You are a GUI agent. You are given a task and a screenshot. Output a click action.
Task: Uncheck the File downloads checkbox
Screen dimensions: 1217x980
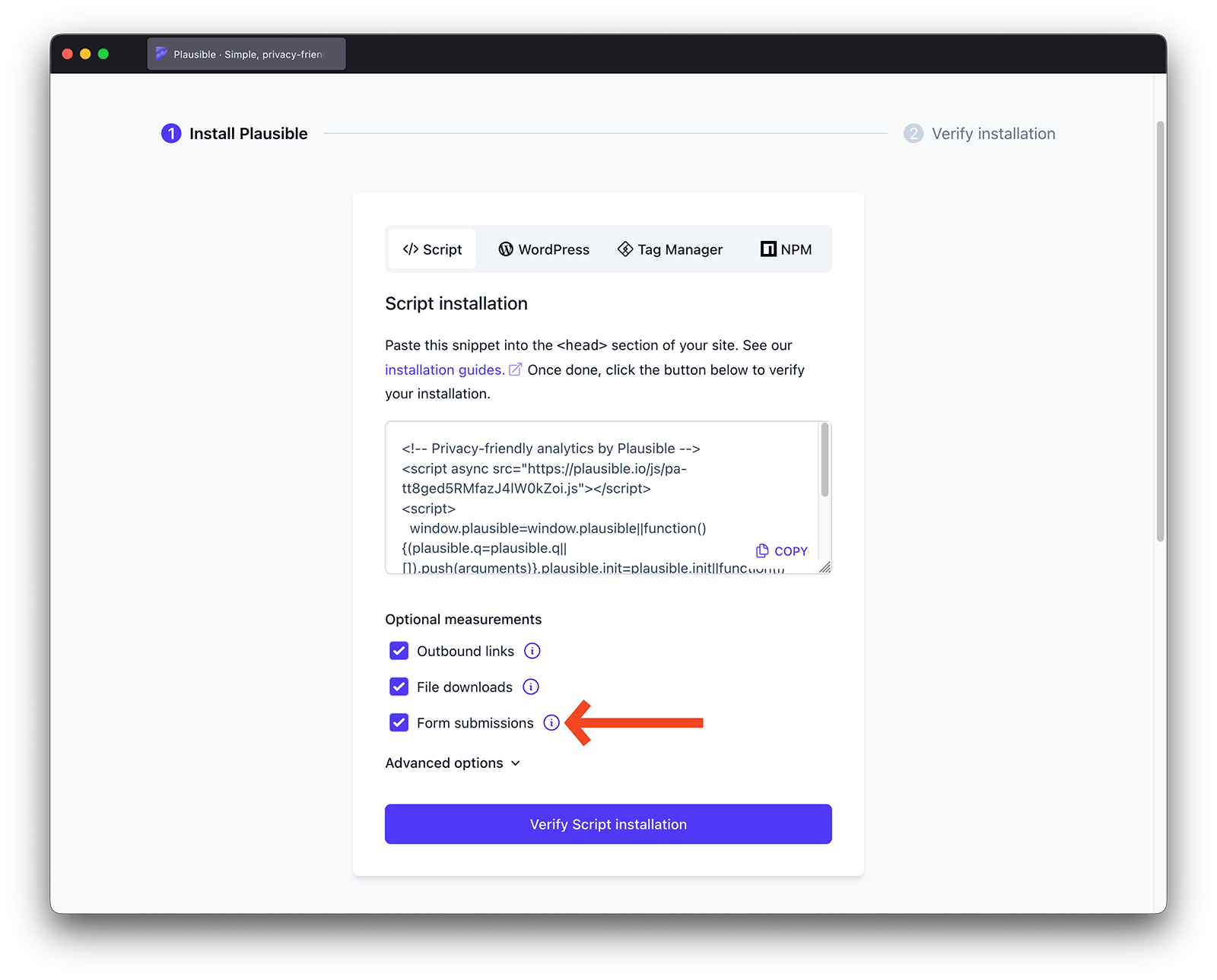(399, 687)
